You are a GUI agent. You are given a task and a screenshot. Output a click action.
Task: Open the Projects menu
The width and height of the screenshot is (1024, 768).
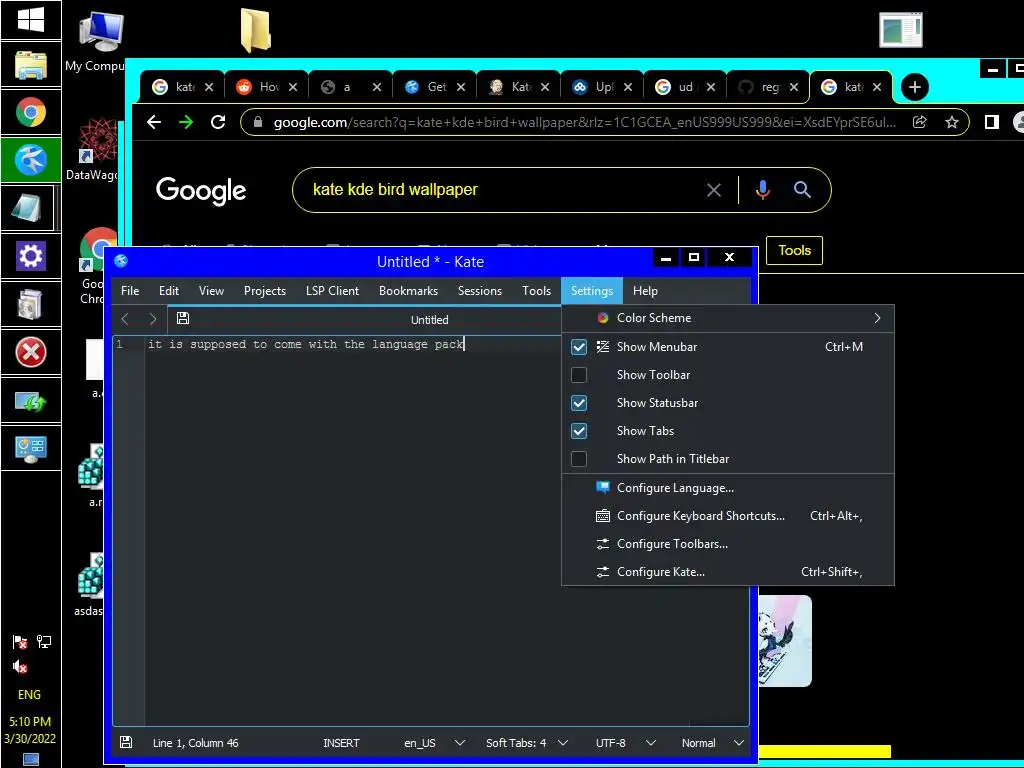click(x=264, y=291)
